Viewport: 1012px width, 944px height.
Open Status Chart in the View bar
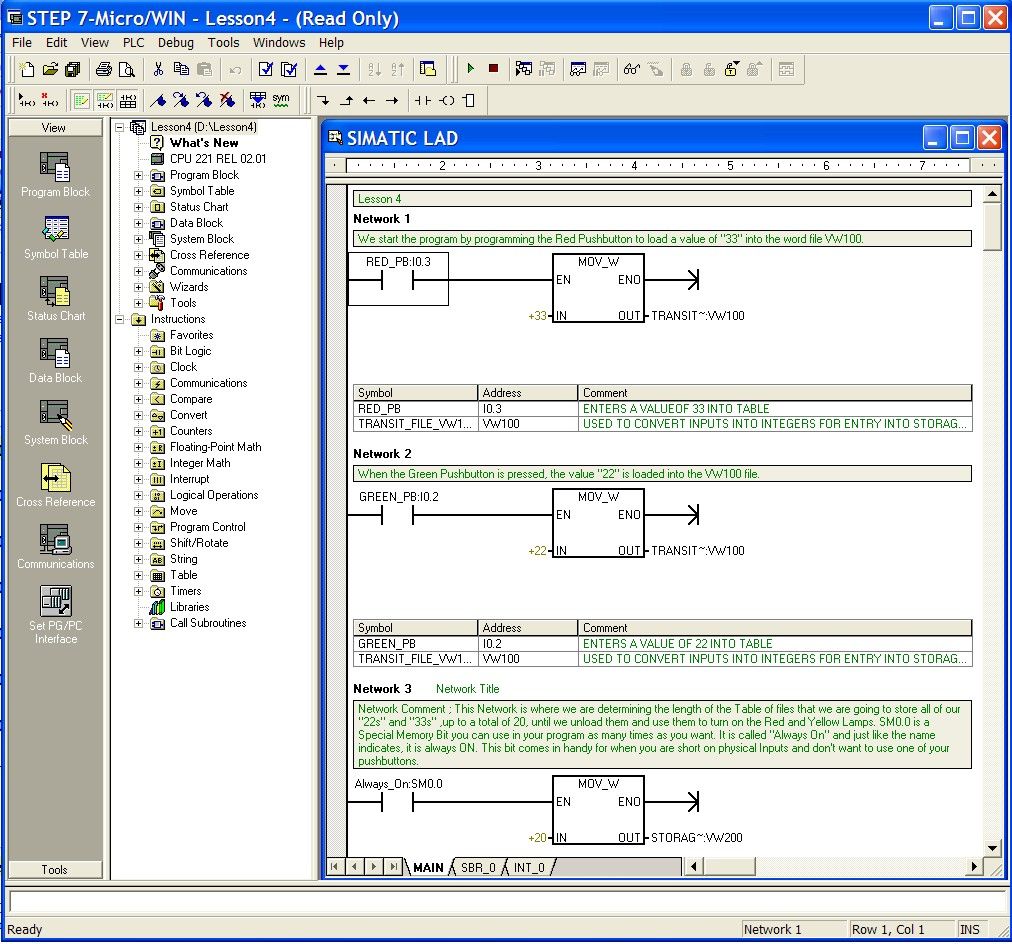pyautogui.click(x=56, y=300)
